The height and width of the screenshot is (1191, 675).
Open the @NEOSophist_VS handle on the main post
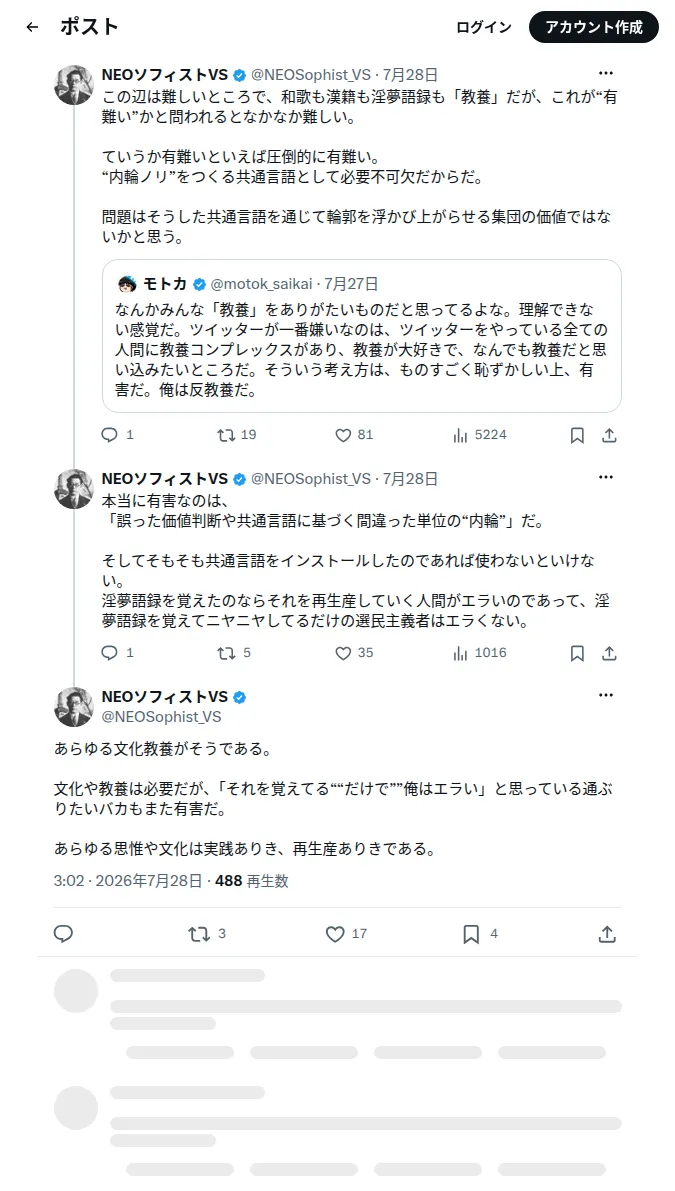click(161, 716)
